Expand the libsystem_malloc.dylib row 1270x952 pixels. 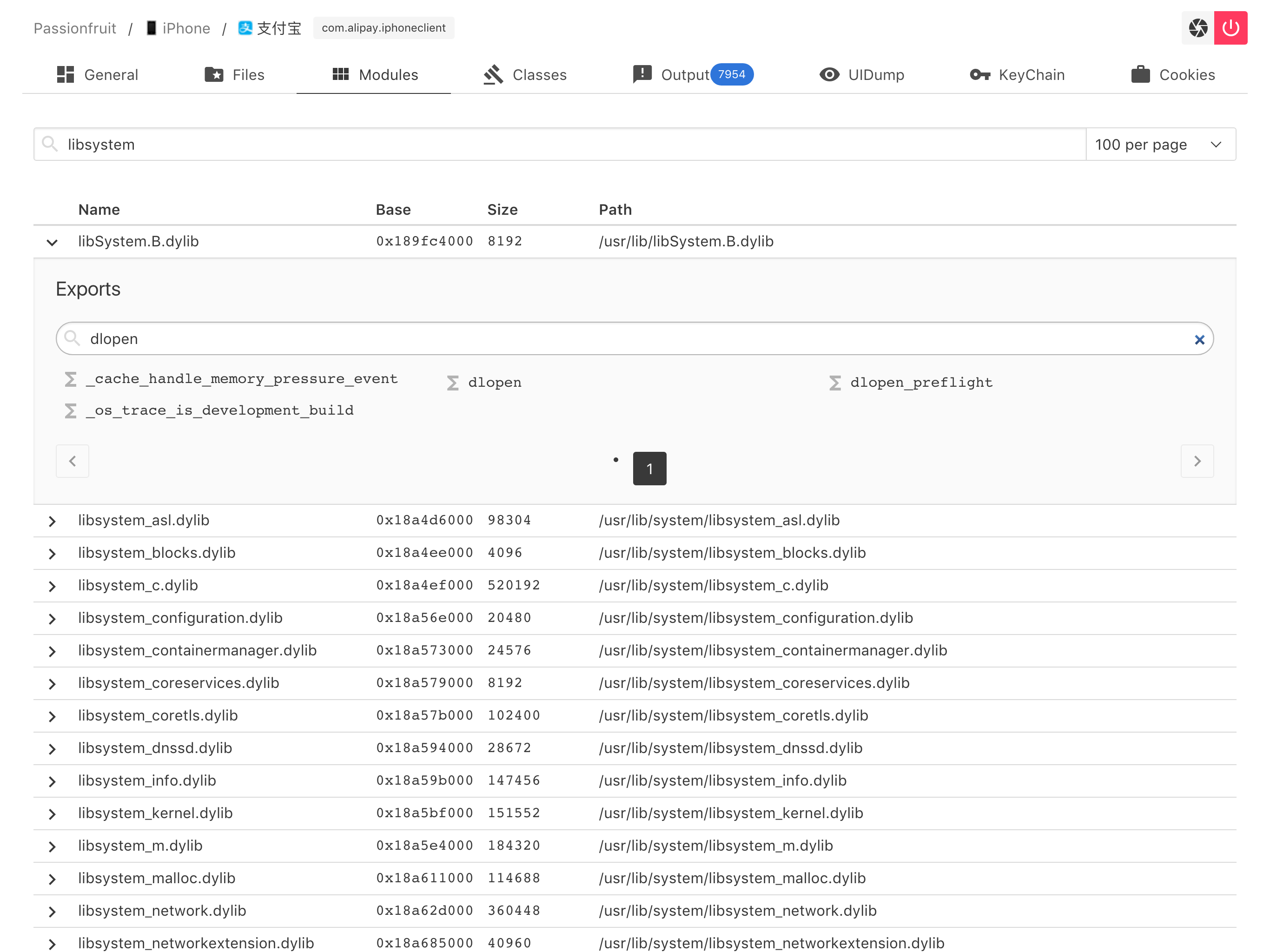click(52, 879)
